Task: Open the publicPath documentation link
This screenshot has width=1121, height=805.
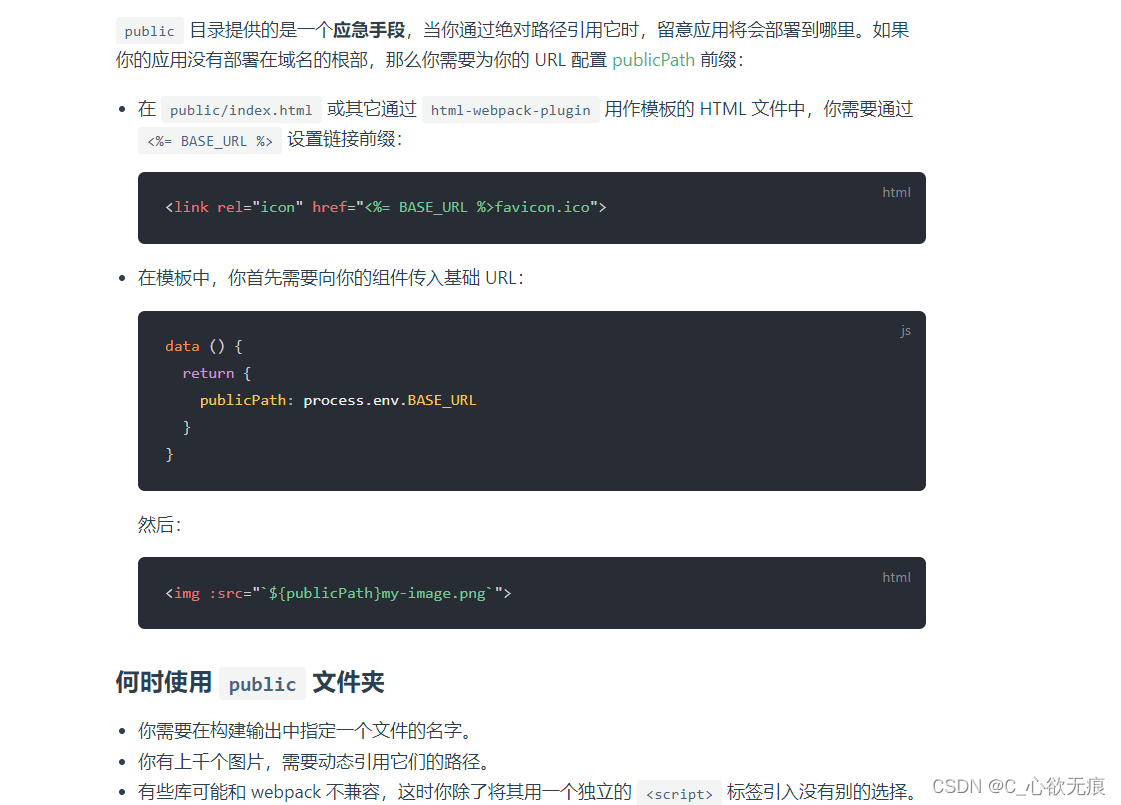Action: pyautogui.click(x=653, y=60)
